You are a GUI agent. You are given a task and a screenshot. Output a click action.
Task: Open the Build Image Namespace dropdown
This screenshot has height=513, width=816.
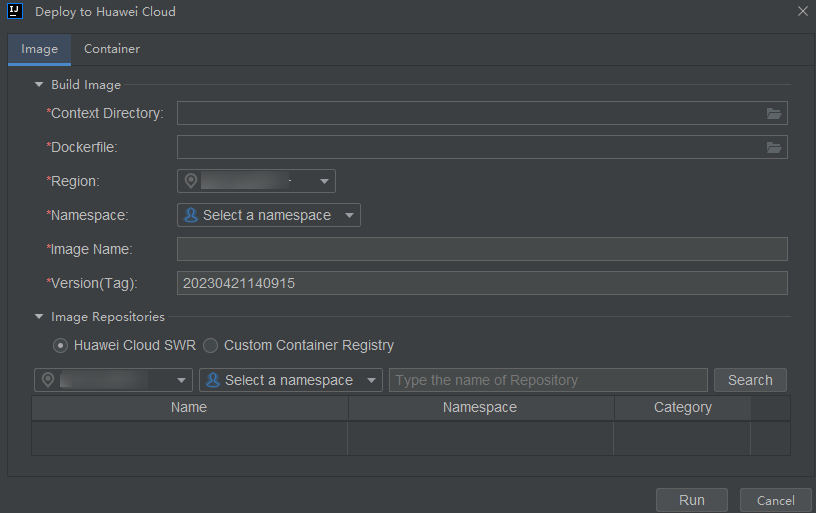(269, 215)
